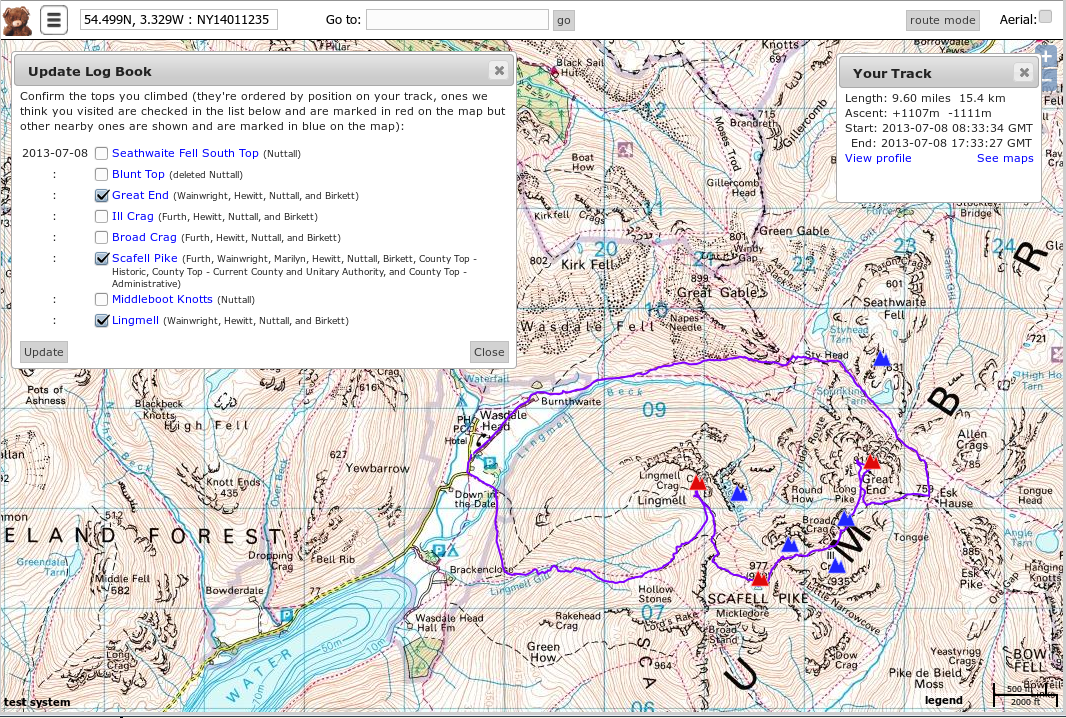Click the track Start time line
Image resolution: width=1066 pixels, height=718 pixels.
[939, 128]
